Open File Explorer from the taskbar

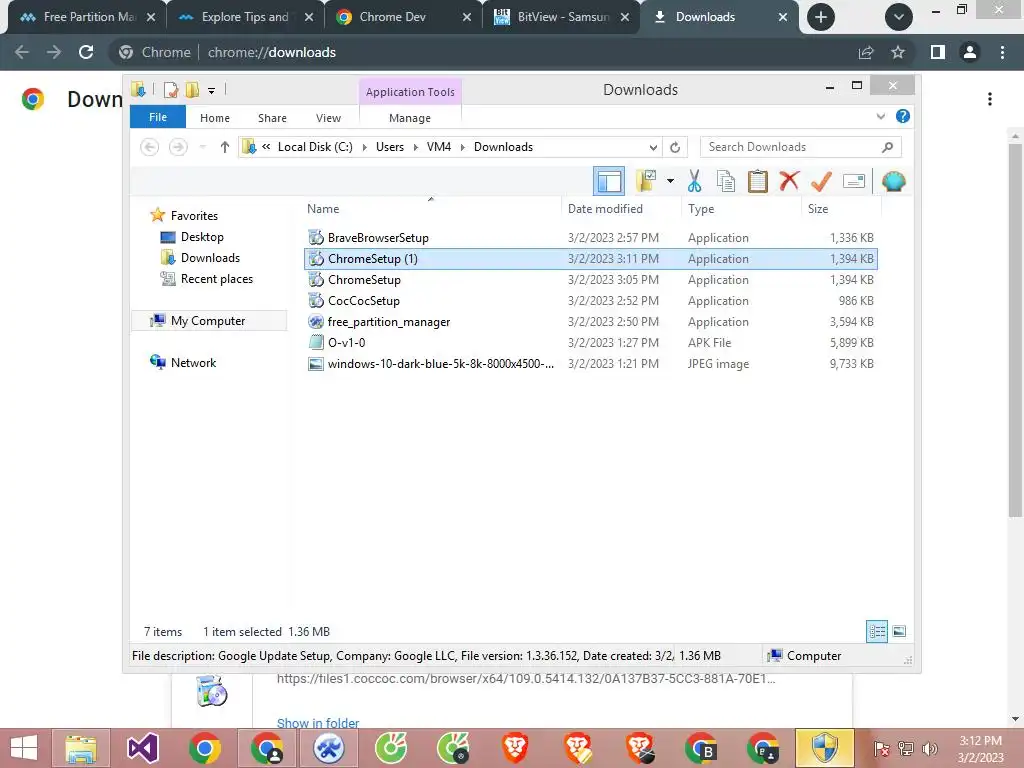tap(81, 748)
